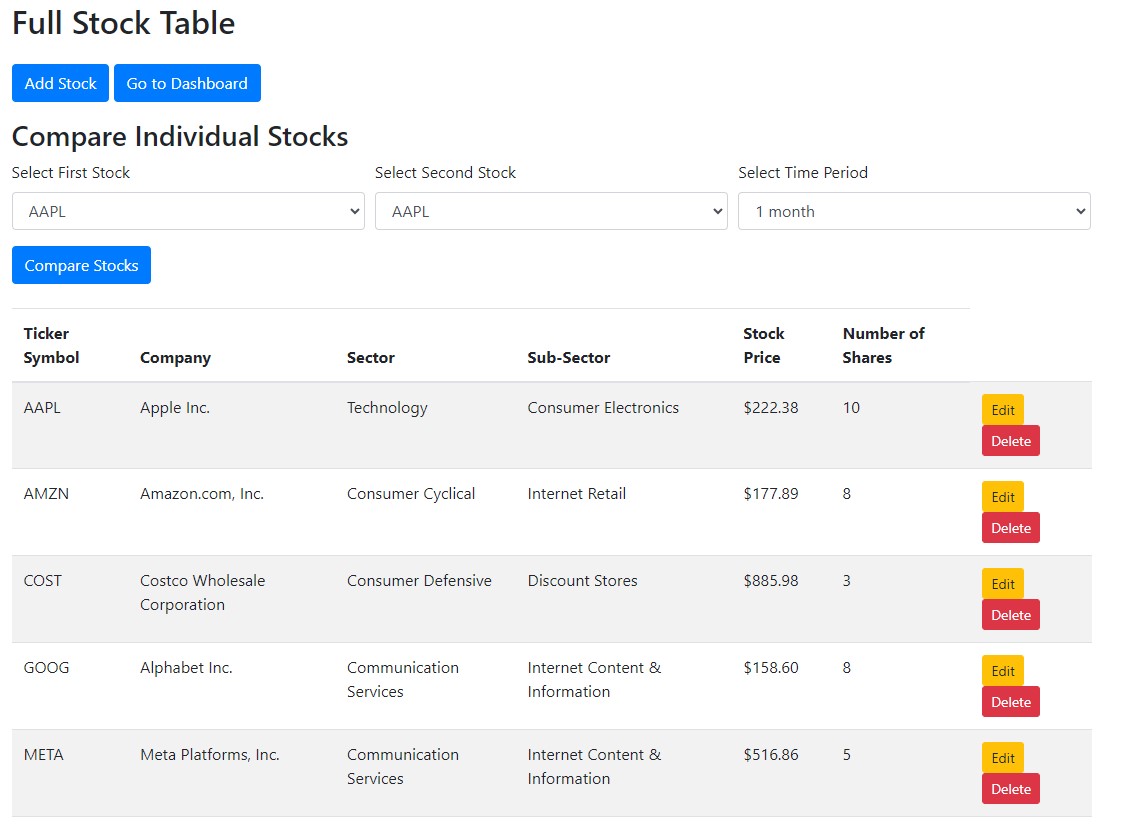
Task: Go to Dashboard
Action: point(187,83)
